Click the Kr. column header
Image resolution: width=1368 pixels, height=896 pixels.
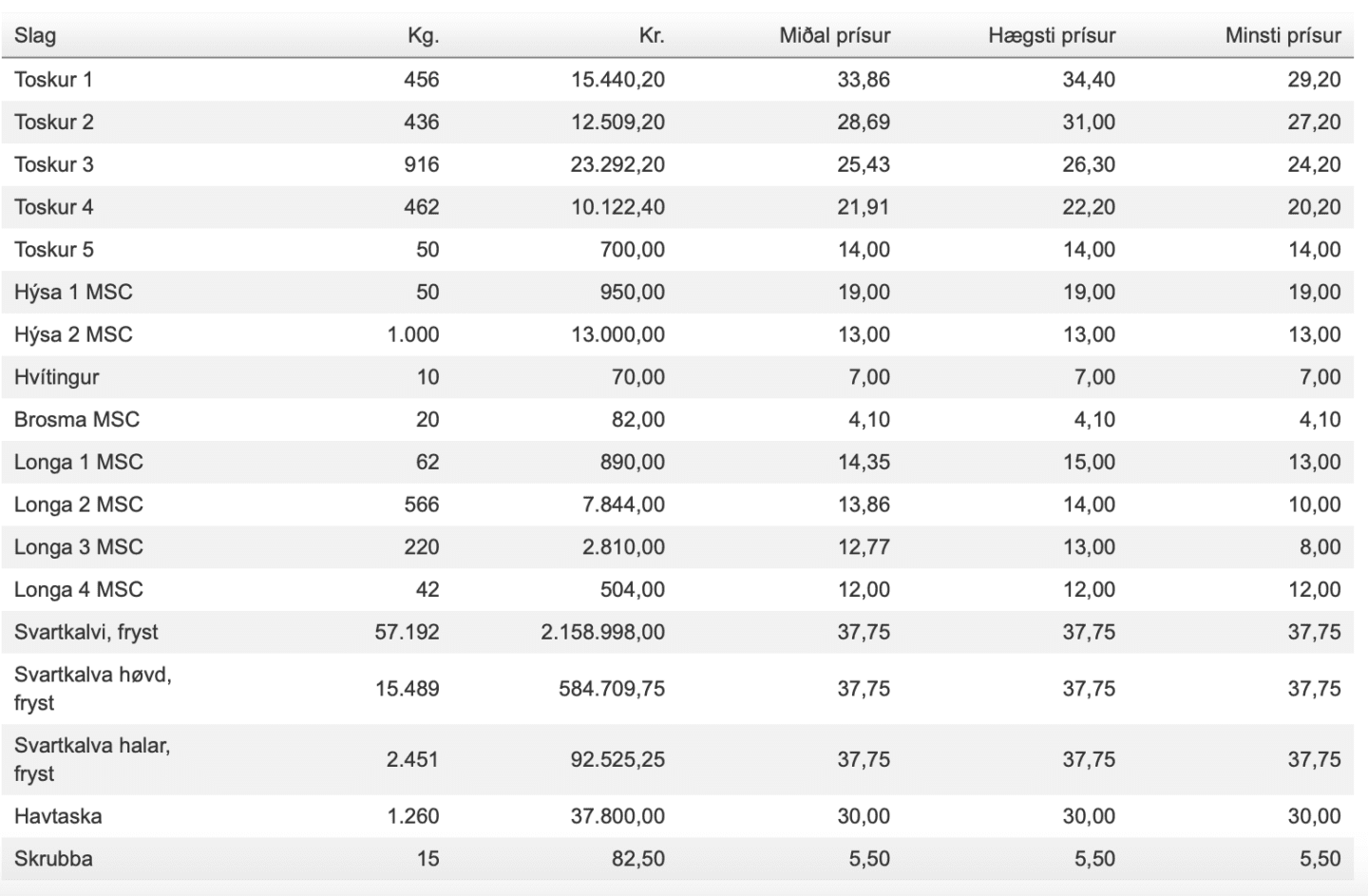click(651, 36)
